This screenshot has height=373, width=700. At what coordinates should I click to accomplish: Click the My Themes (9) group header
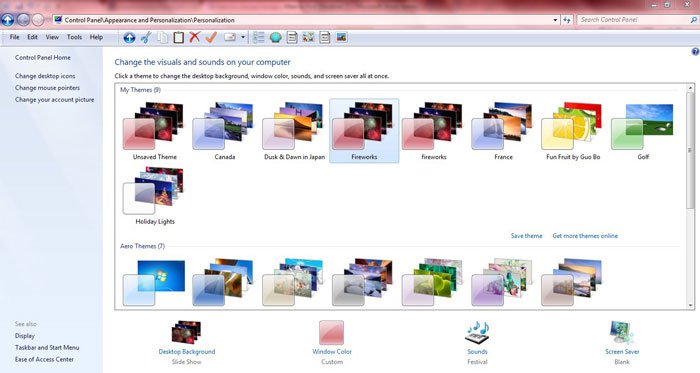click(x=140, y=90)
